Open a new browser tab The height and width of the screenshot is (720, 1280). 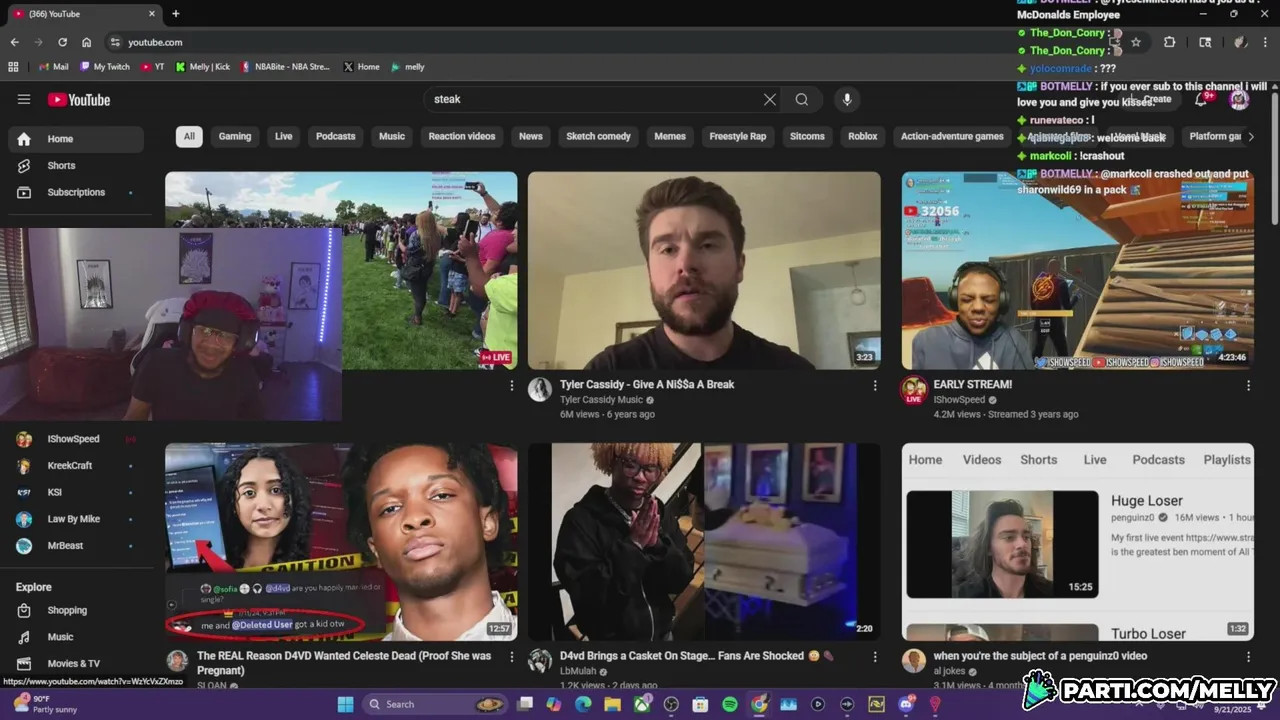tap(175, 14)
